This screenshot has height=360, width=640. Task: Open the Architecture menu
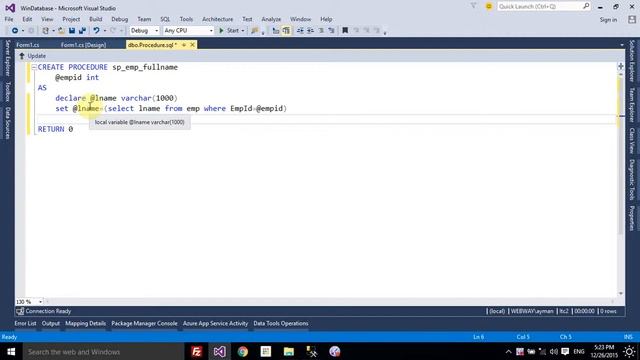218,19
